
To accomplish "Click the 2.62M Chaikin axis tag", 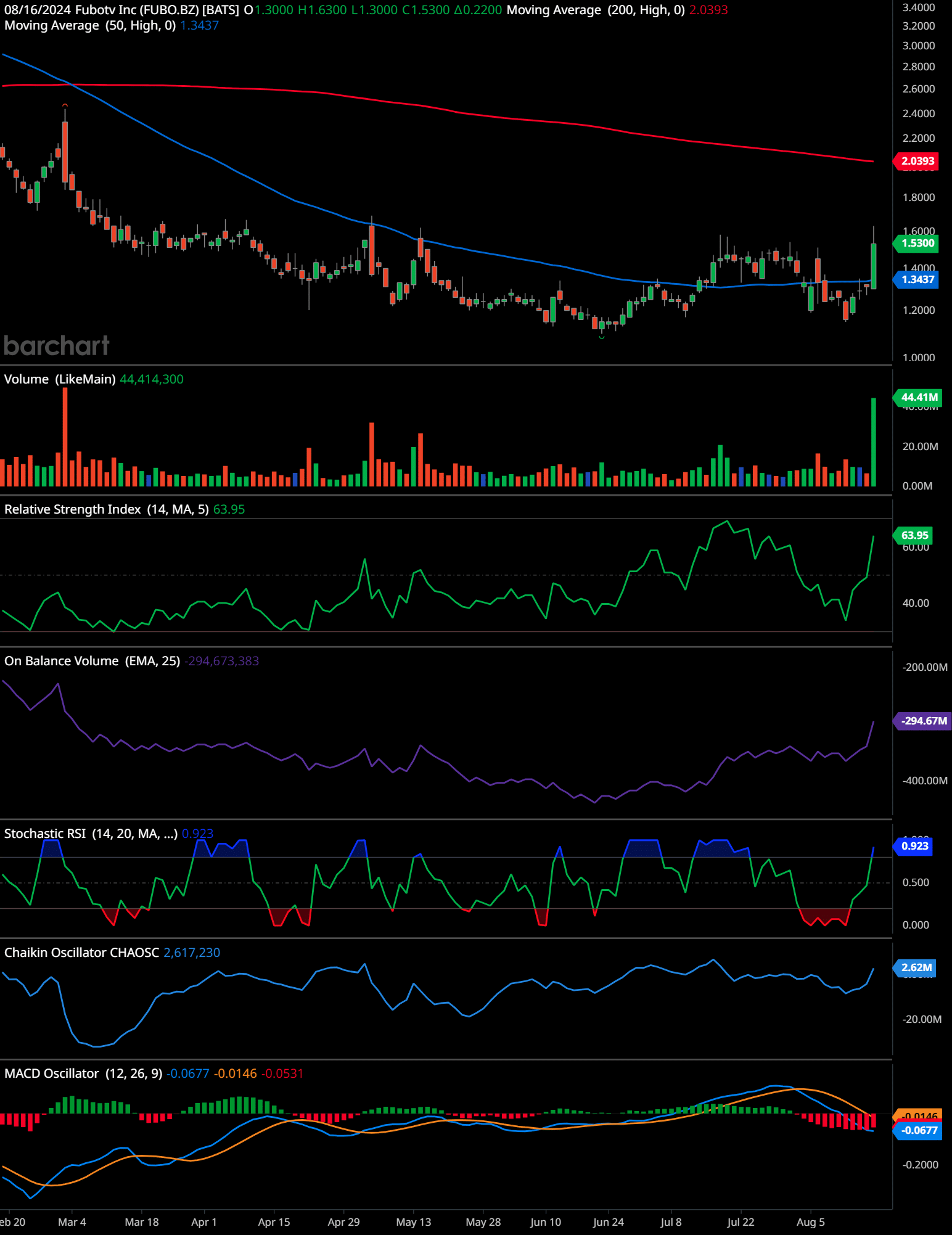I will (915, 967).
